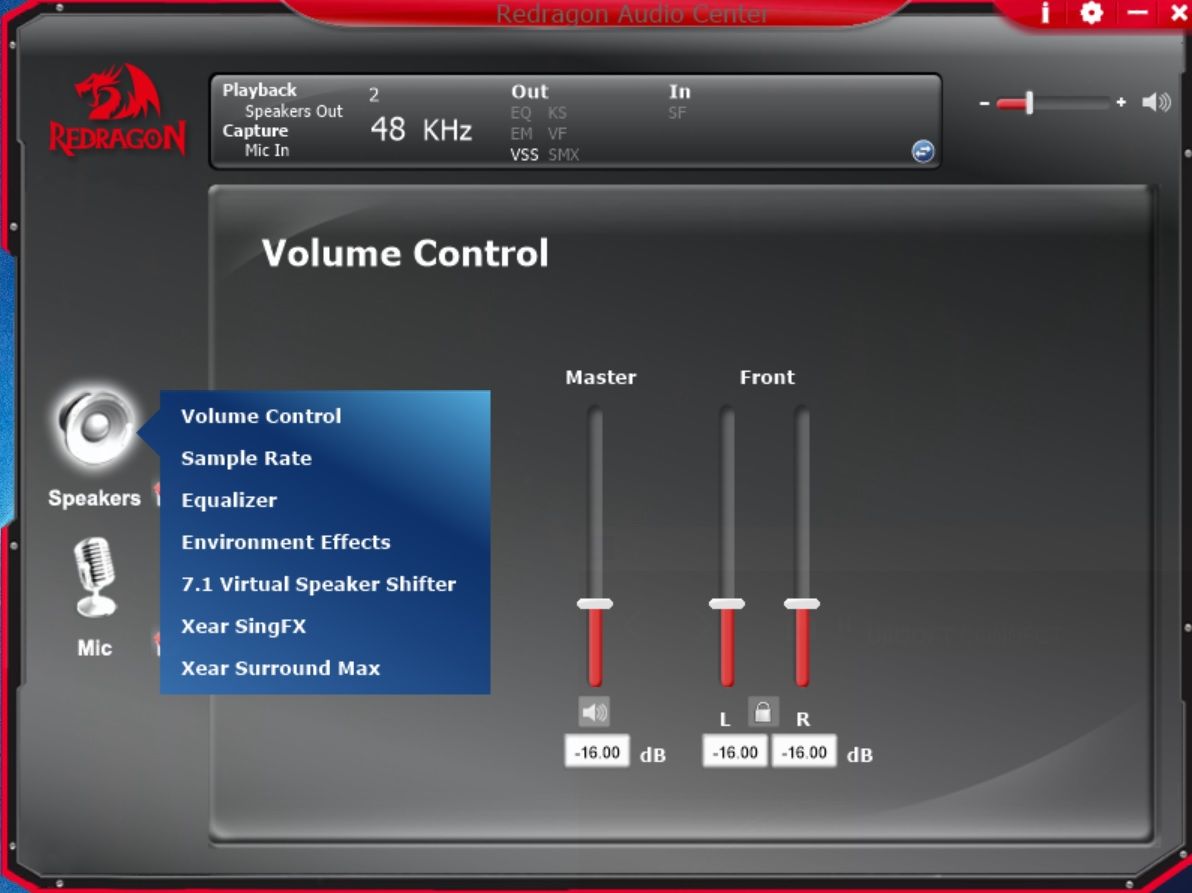
Task: Click the Front left channel slider handle
Action: tap(727, 603)
